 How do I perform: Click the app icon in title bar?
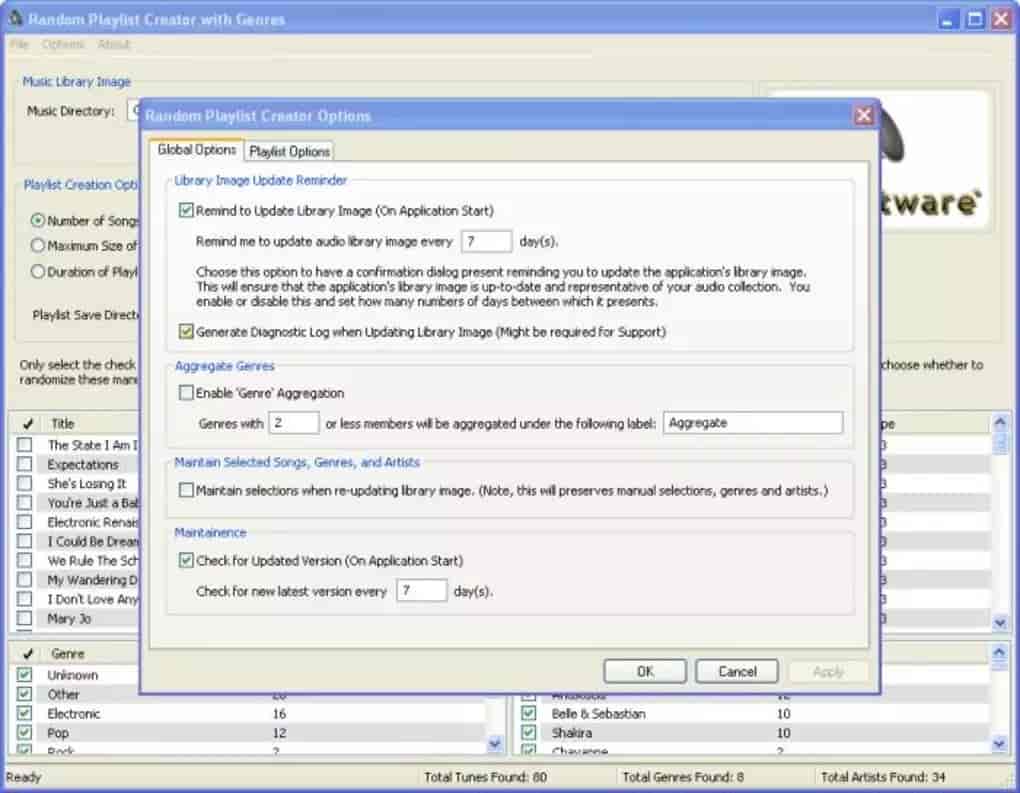coord(14,19)
